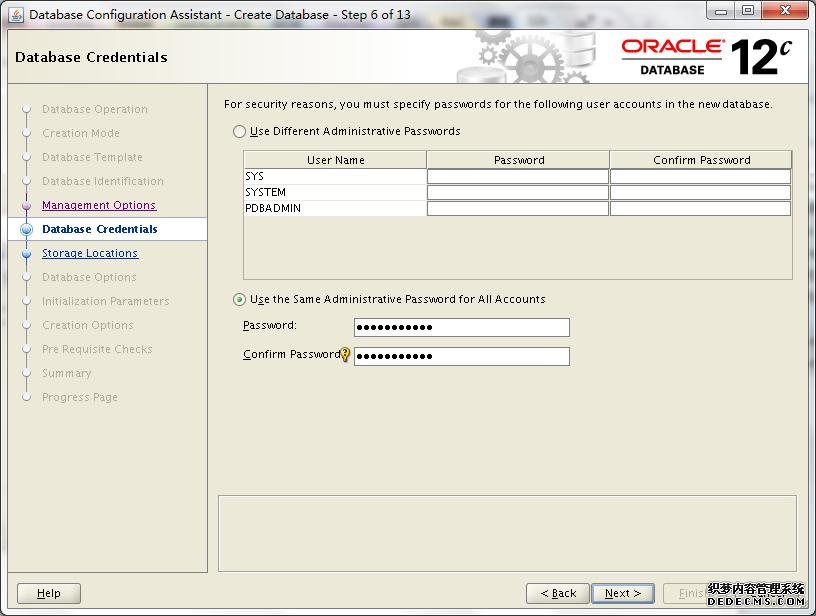Viewport: 816px width, 616px height.
Task: Maximize the Database Configuration Assistant window
Action: [x=748, y=11]
